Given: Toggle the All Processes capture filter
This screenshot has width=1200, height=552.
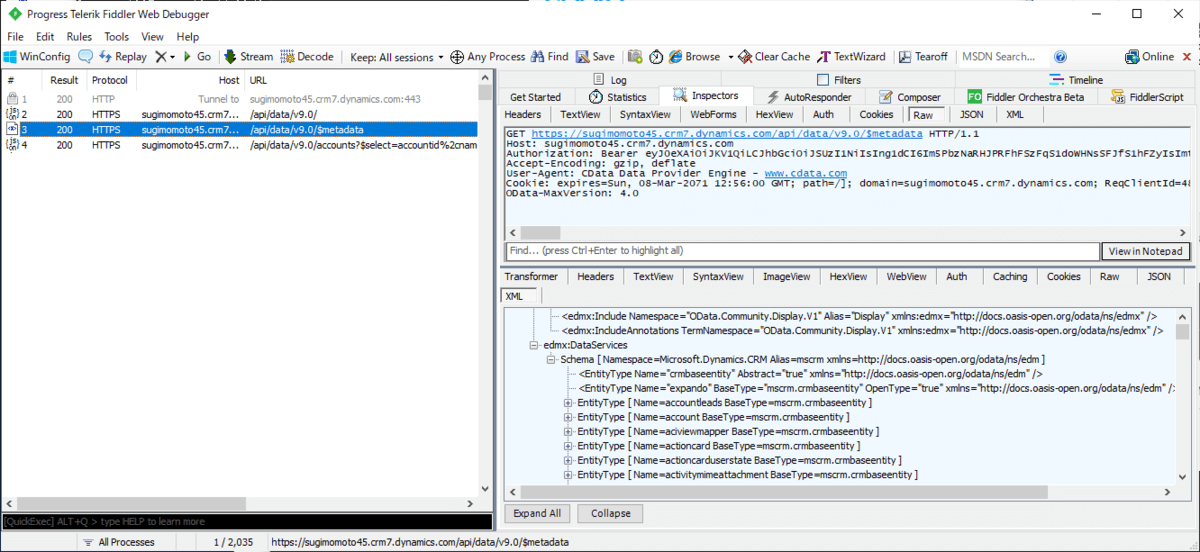Looking at the screenshot, I should pos(118,542).
